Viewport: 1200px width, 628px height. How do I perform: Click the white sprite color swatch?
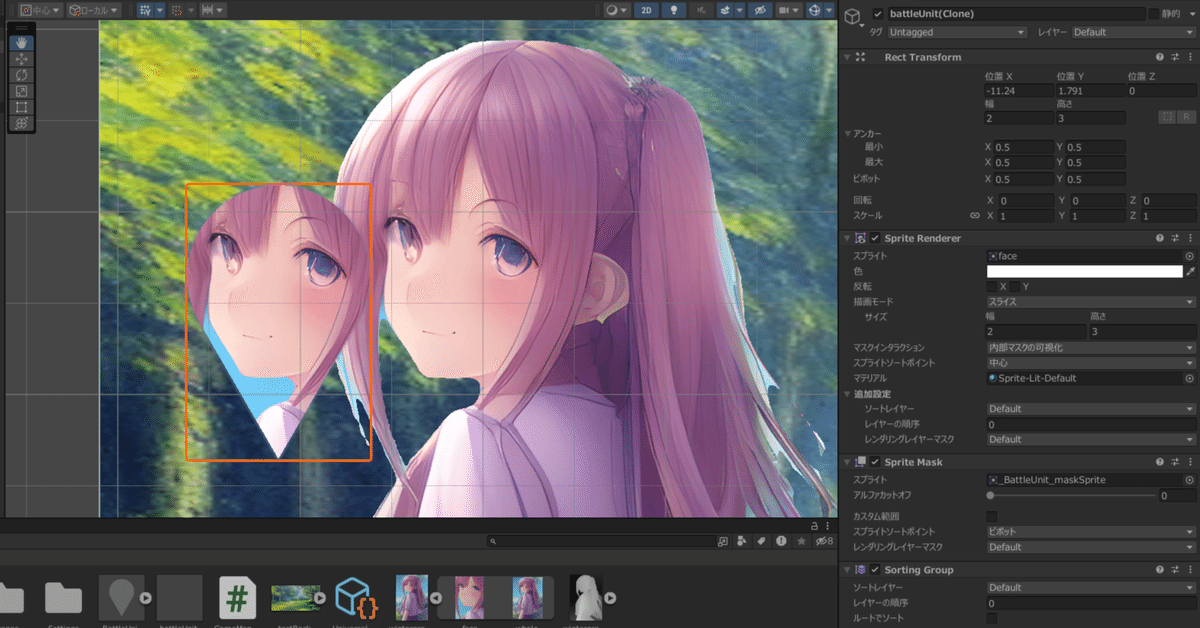point(1084,271)
